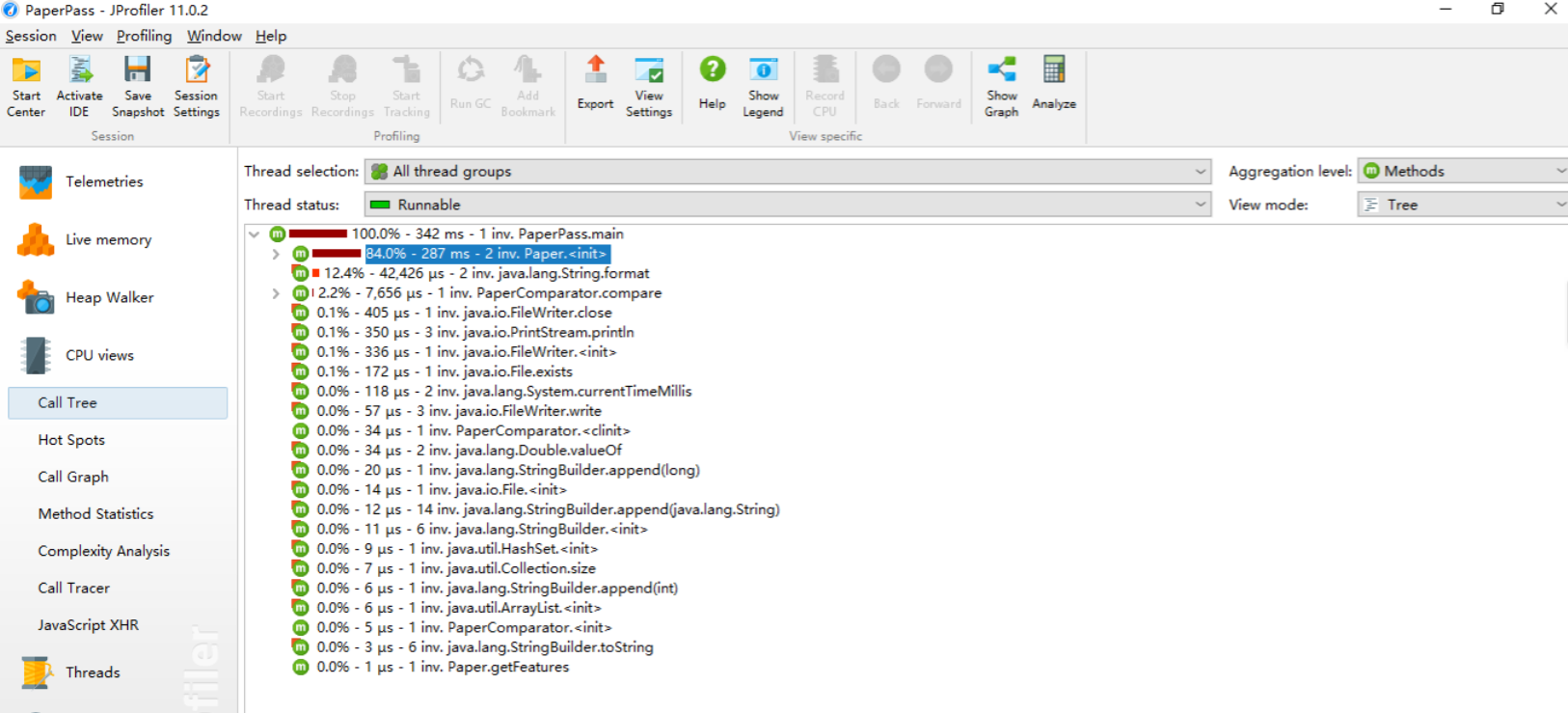Open the Thread status dropdown
The image size is (1568, 713).
click(788, 205)
